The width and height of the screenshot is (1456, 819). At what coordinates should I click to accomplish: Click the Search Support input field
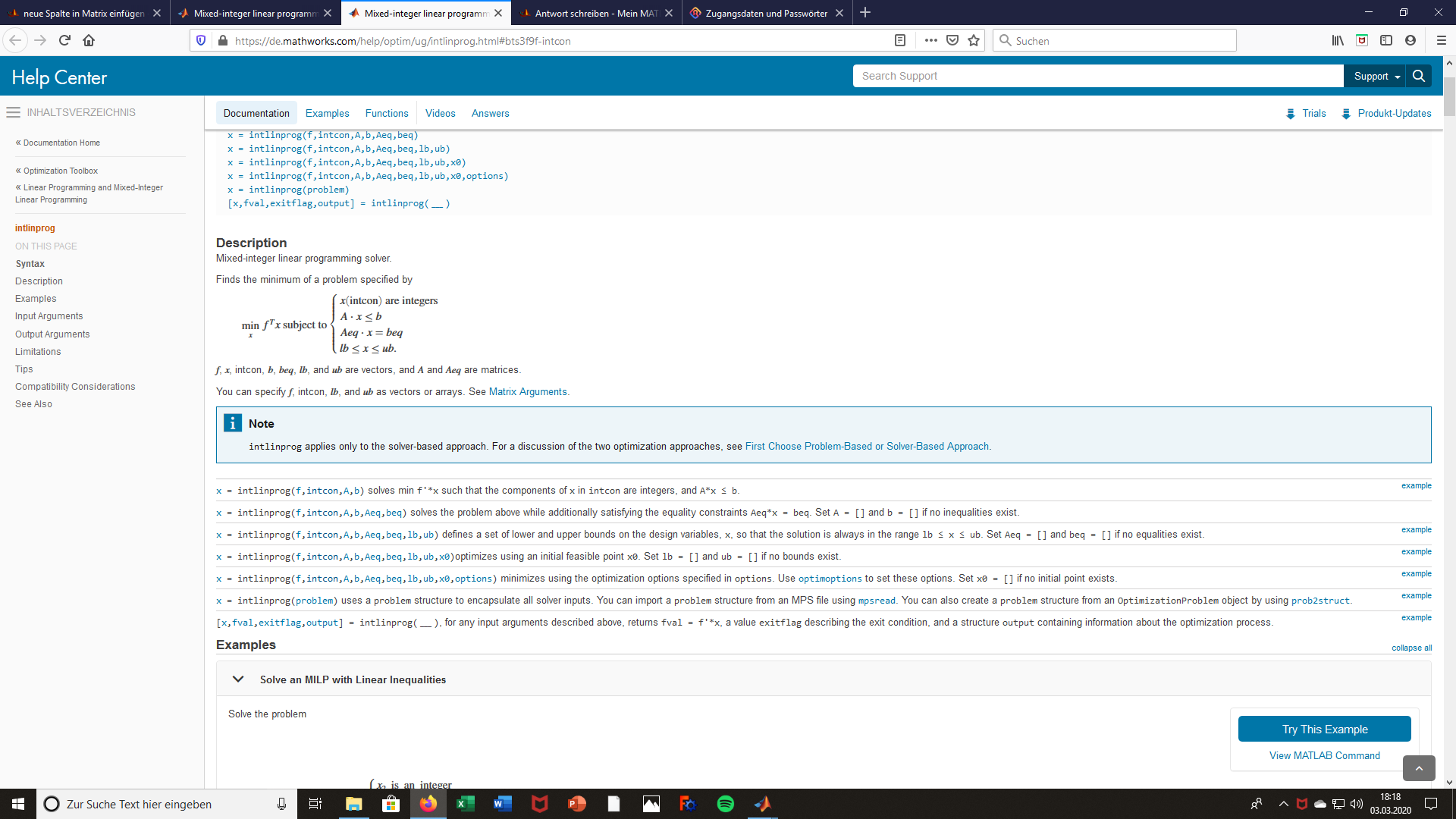pyautogui.click(x=1097, y=76)
